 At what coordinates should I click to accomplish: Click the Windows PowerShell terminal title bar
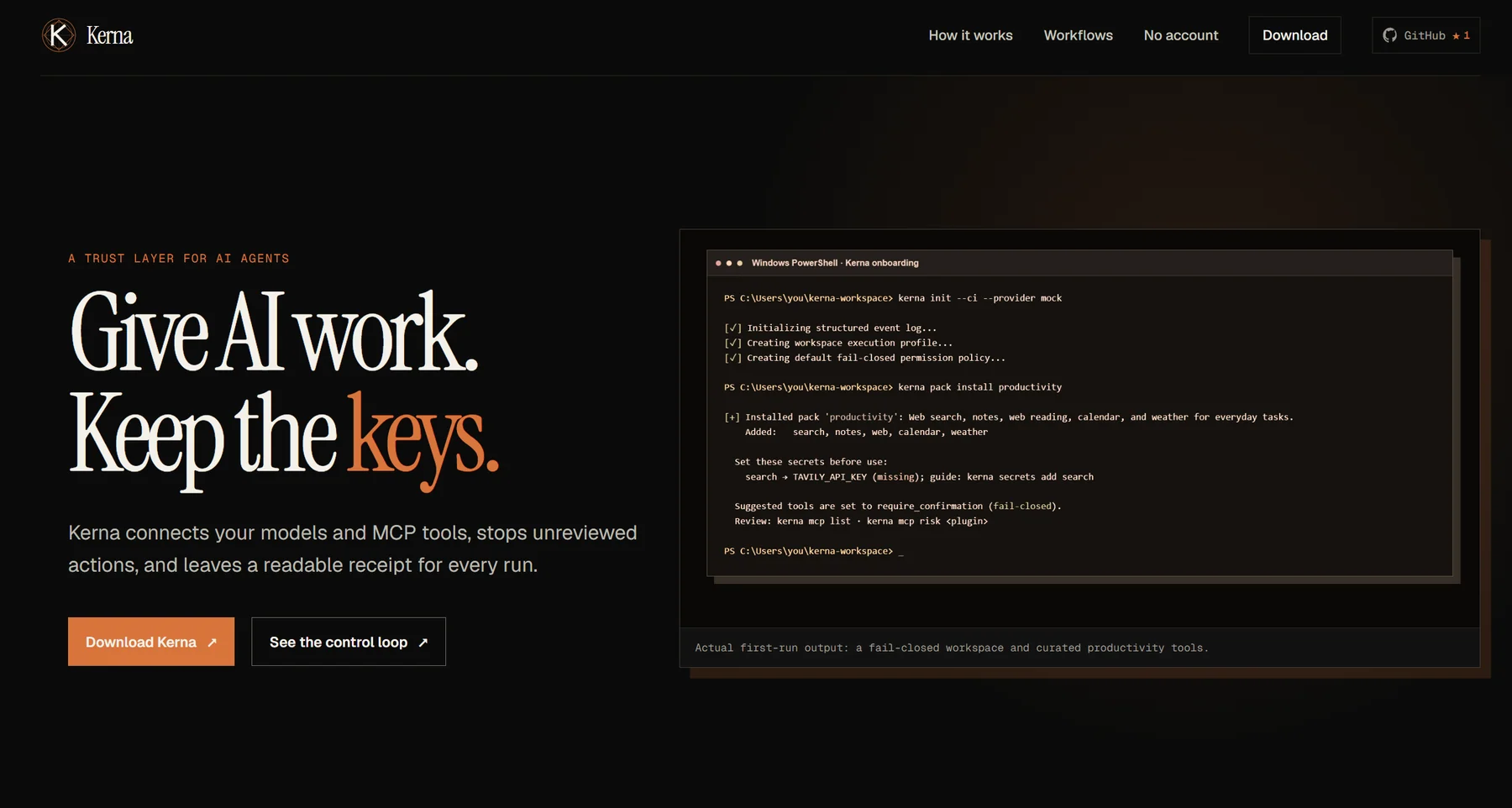coord(1079,263)
